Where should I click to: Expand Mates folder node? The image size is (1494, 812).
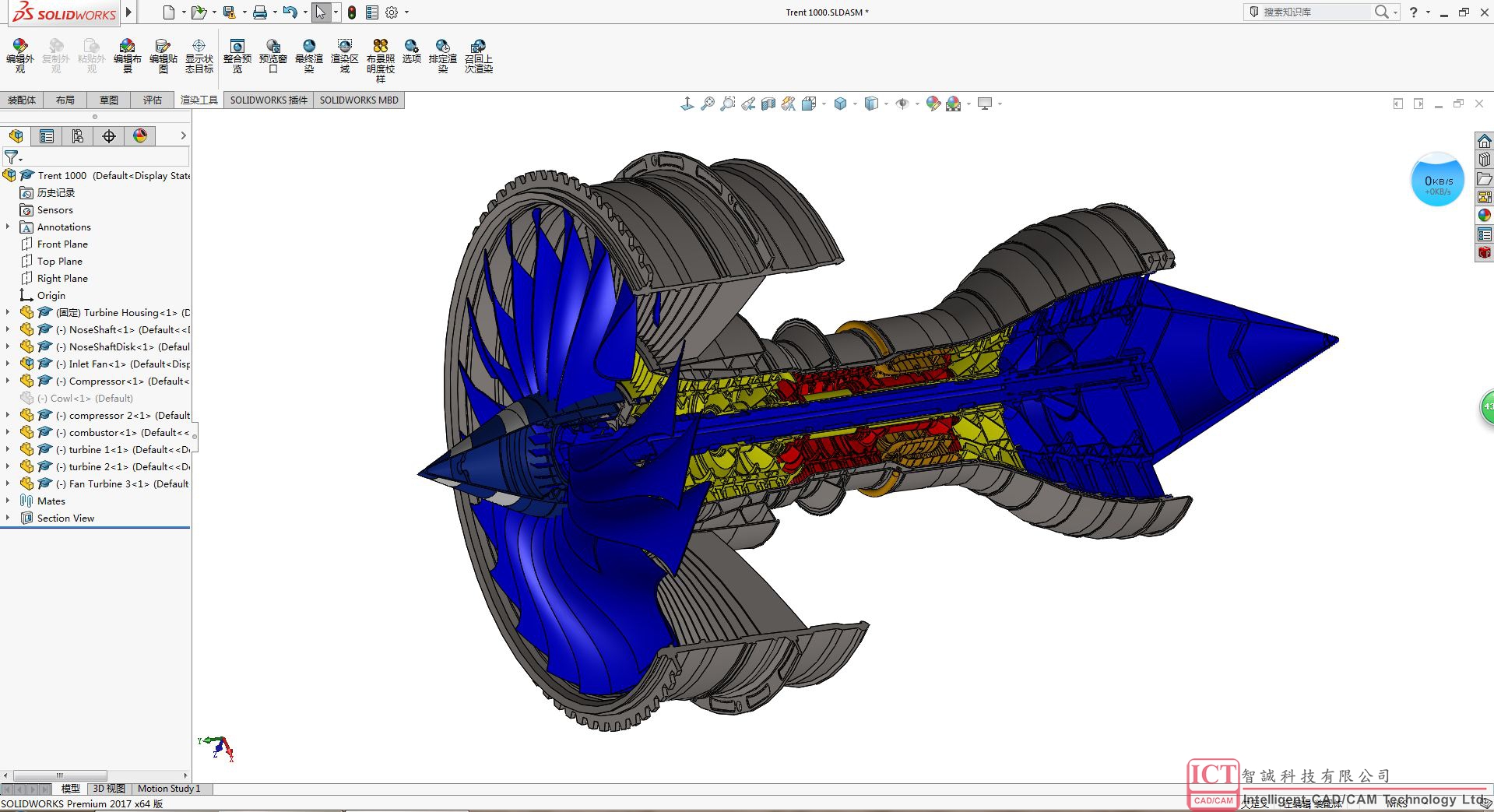8,501
